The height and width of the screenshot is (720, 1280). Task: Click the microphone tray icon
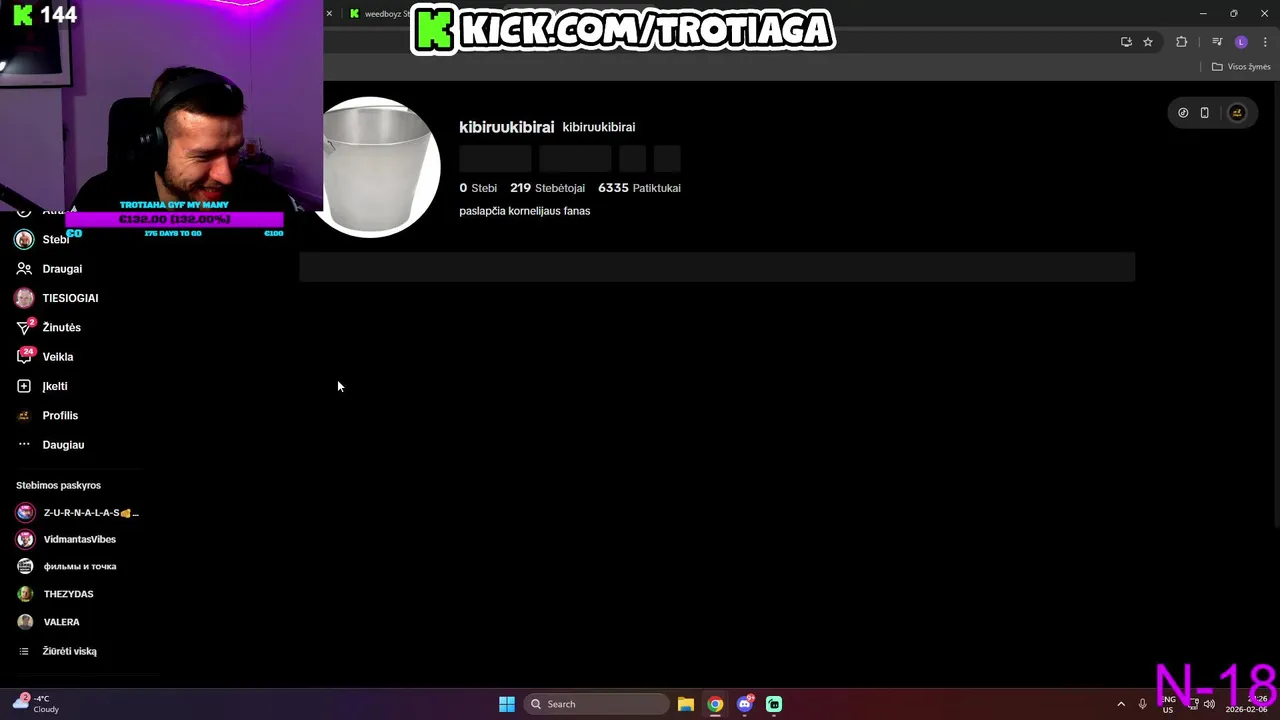click(1143, 704)
